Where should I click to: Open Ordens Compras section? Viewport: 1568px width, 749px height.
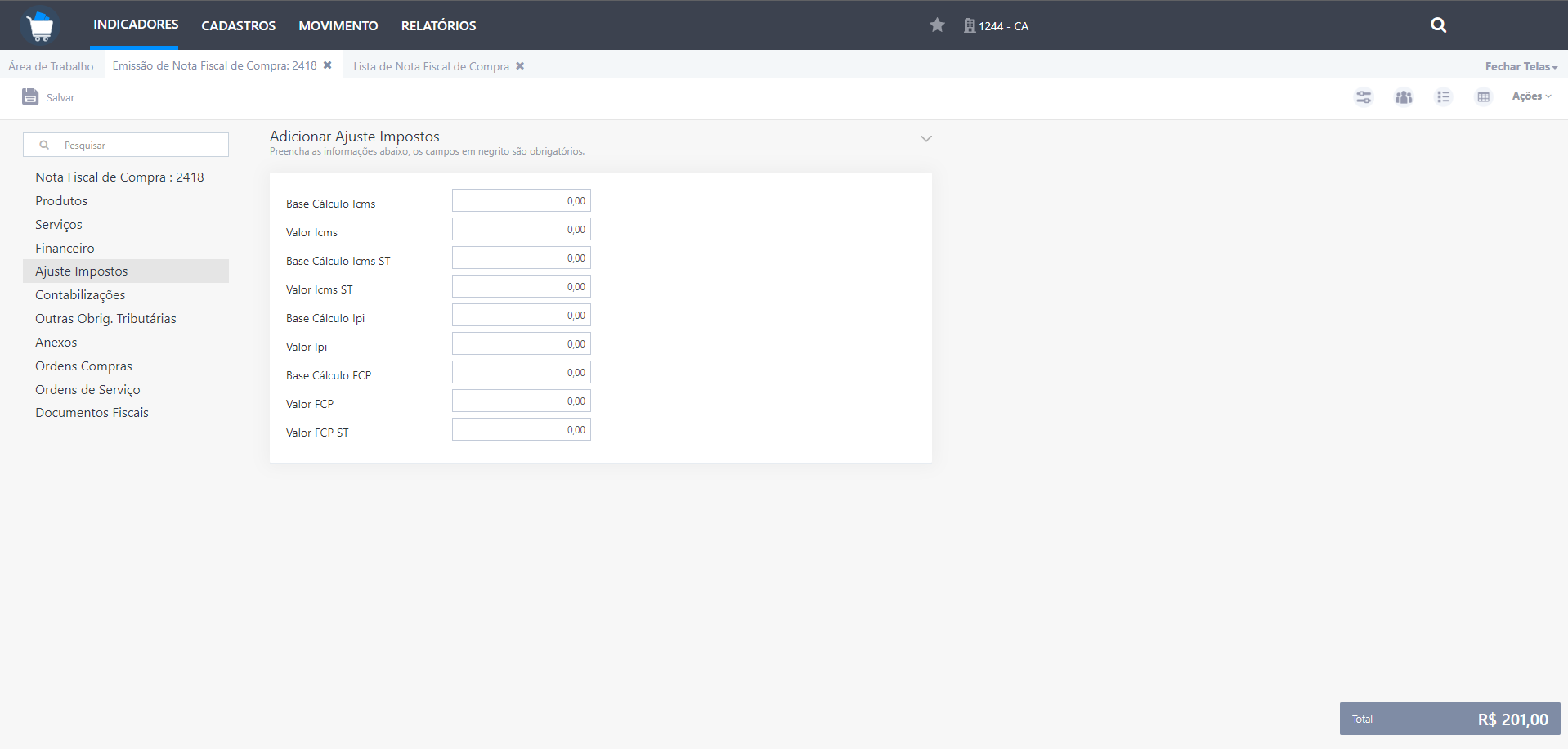[x=83, y=366]
